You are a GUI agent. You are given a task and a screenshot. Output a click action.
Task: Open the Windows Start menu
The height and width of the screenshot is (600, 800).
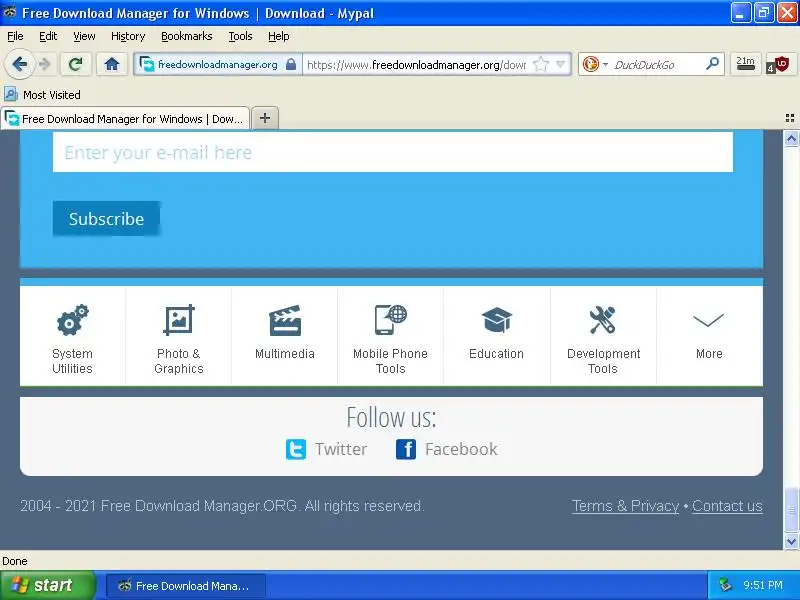coord(47,585)
